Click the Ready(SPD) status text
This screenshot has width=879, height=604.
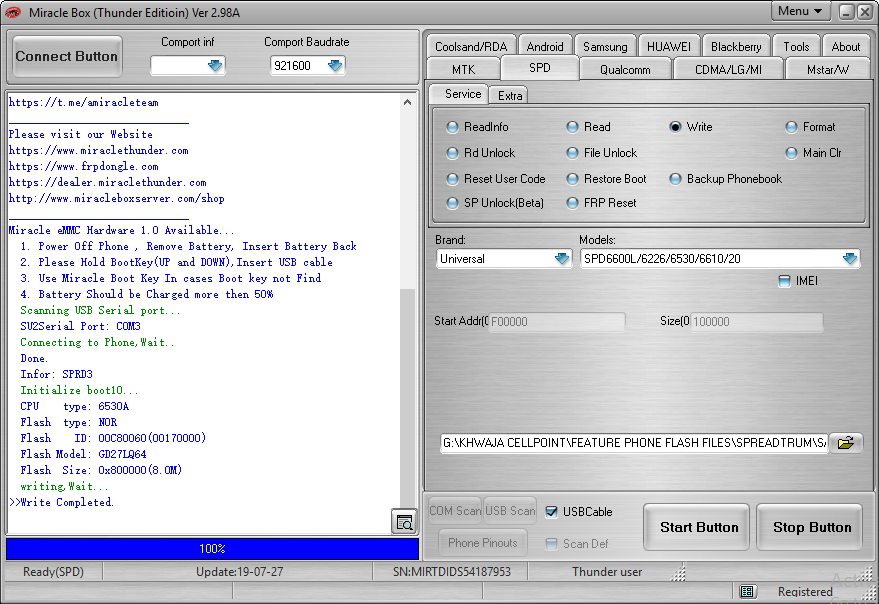[x=53, y=571]
